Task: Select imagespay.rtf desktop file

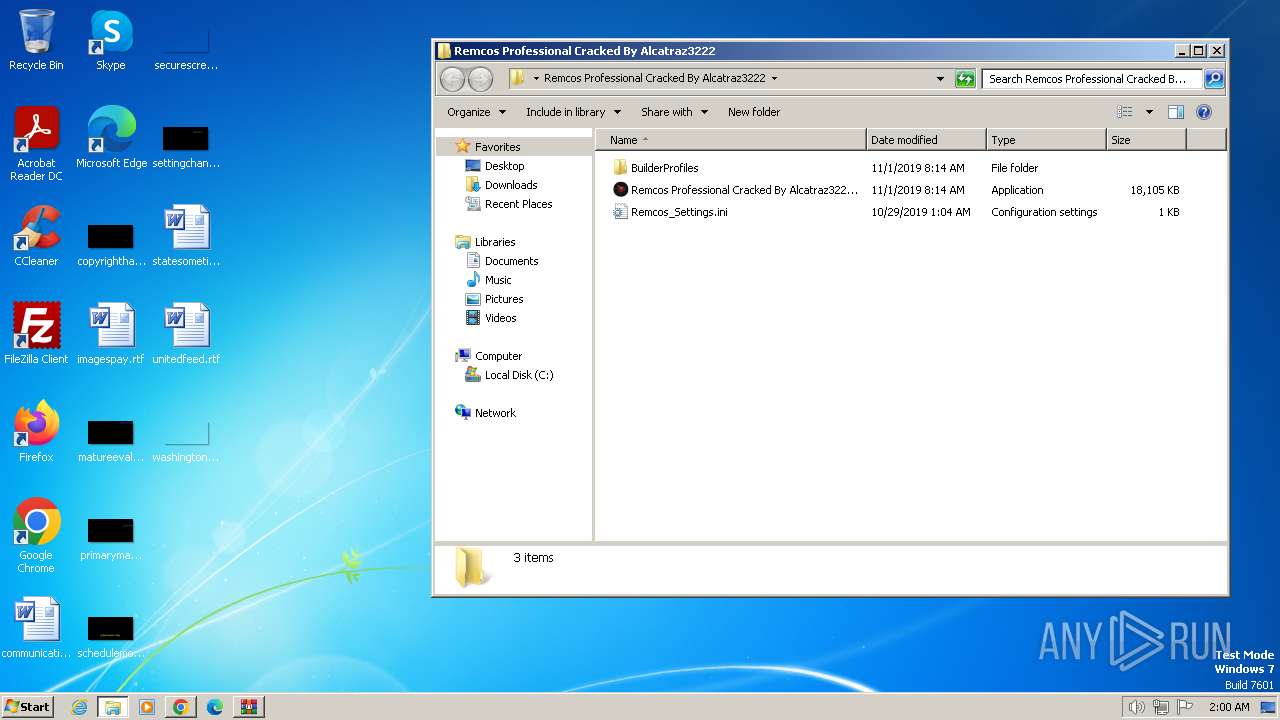Action: [111, 334]
